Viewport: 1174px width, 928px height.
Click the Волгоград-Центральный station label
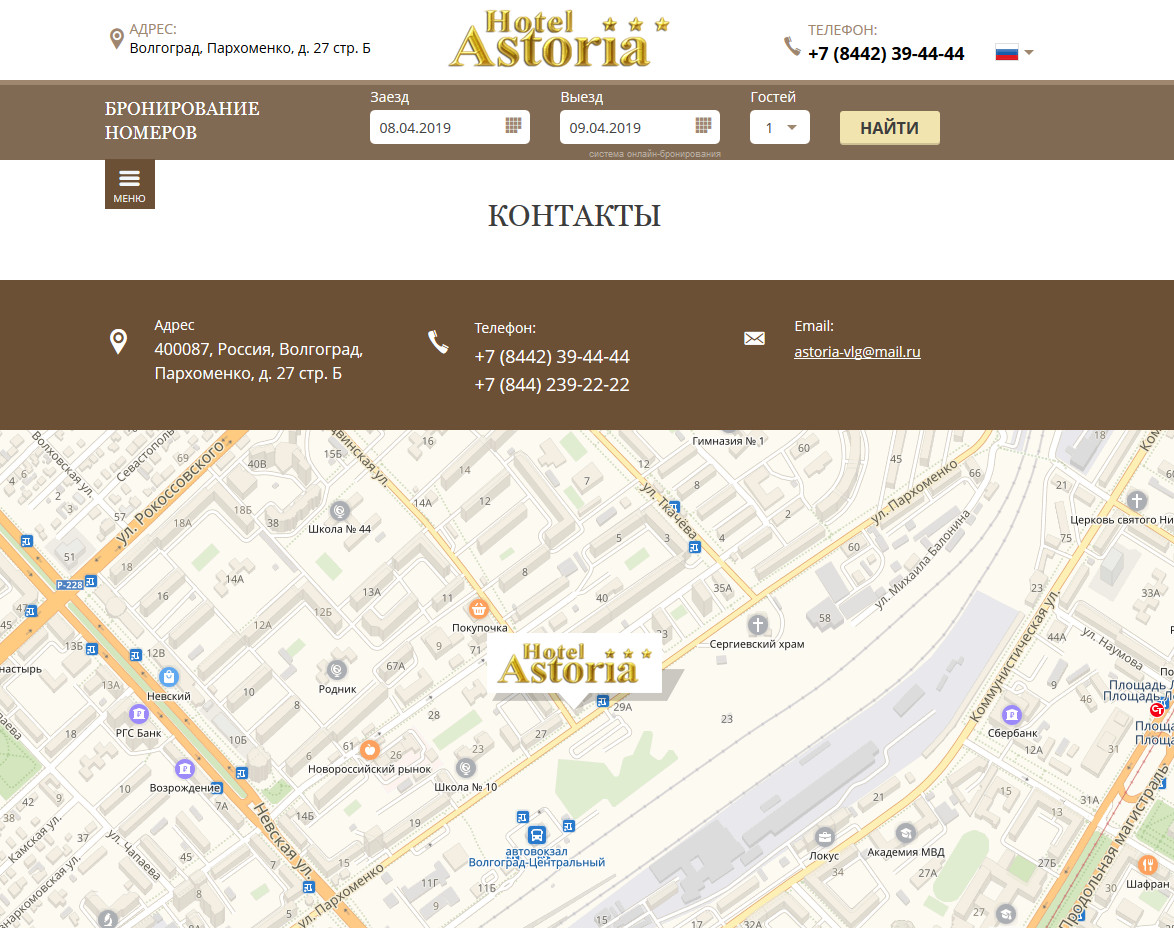(537, 863)
